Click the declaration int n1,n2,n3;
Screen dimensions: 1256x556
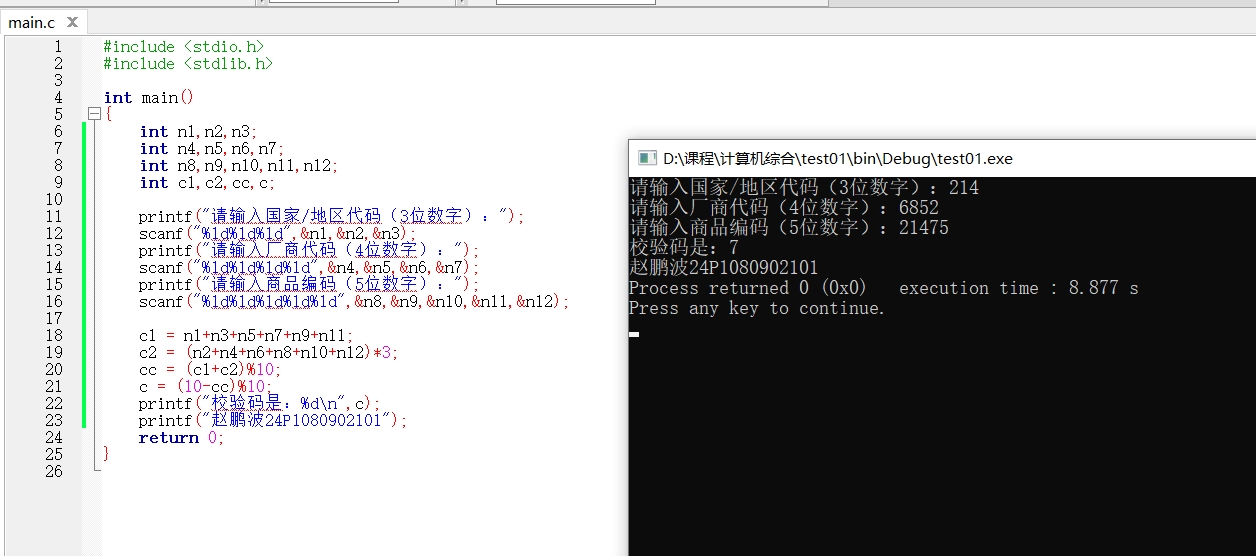point(198,131)
